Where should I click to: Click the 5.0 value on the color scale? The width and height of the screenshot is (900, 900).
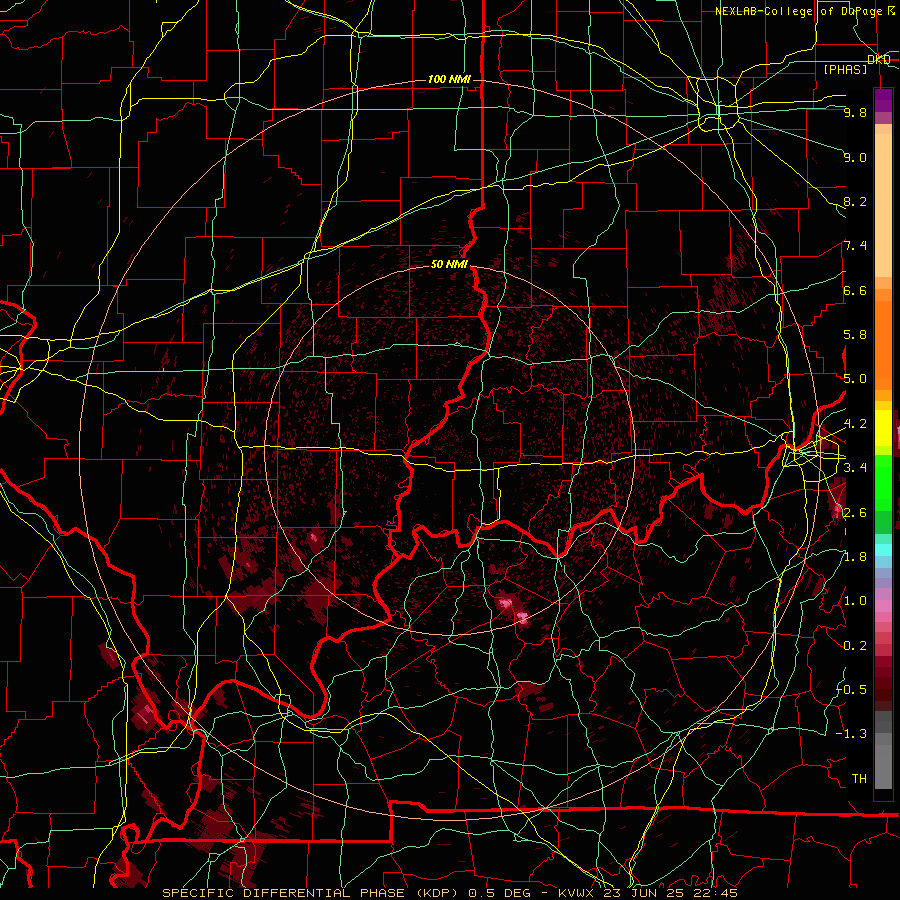coord(855,379)
